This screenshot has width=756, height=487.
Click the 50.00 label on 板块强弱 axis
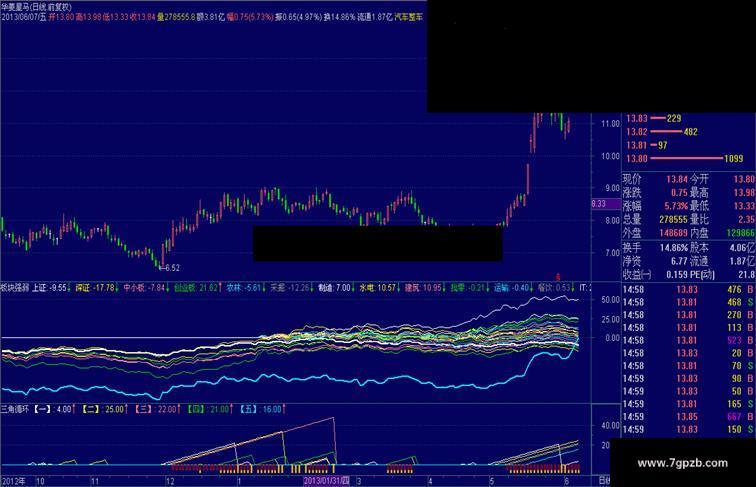tap(610, 299)
